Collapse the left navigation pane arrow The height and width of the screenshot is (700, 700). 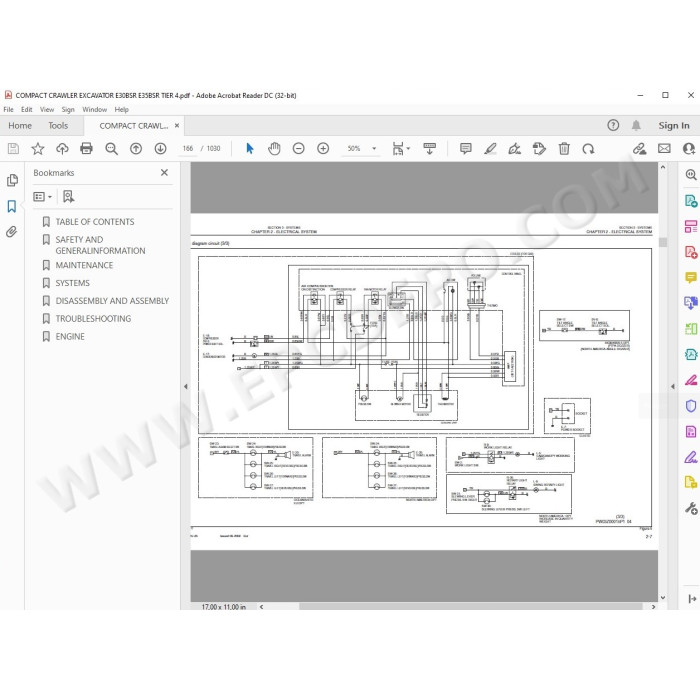click(186, 387)
